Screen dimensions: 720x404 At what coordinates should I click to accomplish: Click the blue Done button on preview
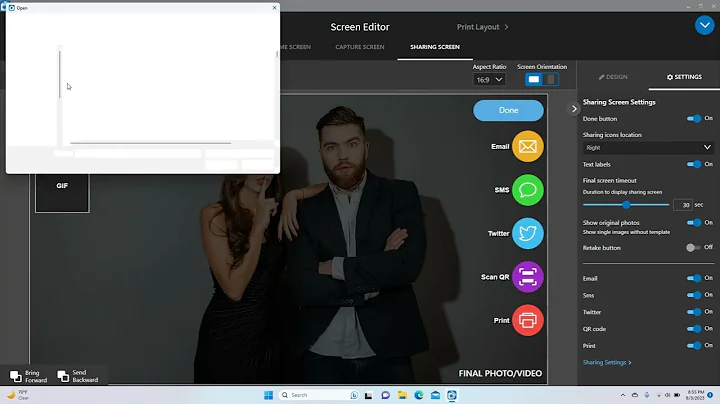tap(508, 110)
